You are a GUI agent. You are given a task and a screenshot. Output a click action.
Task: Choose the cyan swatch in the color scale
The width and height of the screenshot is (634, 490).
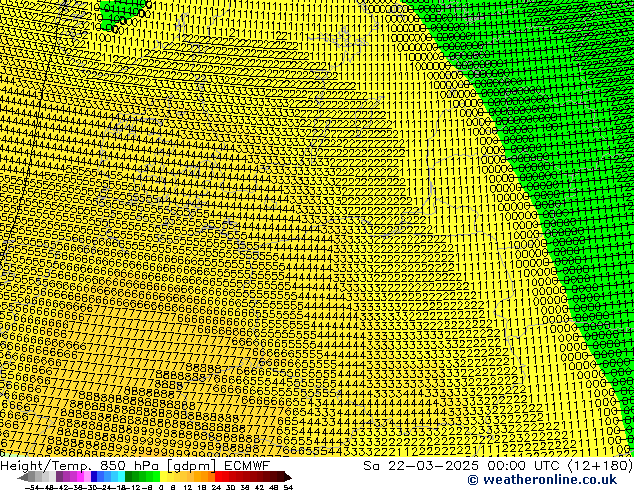[116, 477]
